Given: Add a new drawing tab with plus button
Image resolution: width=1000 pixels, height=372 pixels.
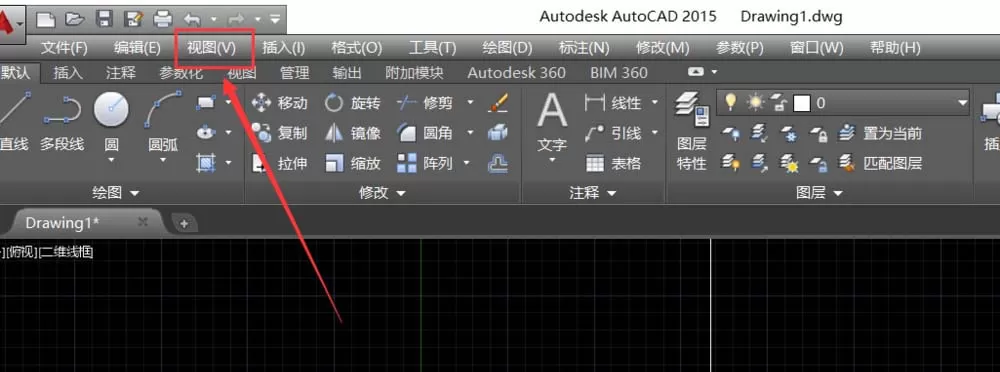Looking at the screenshot, I should [184, 223].
